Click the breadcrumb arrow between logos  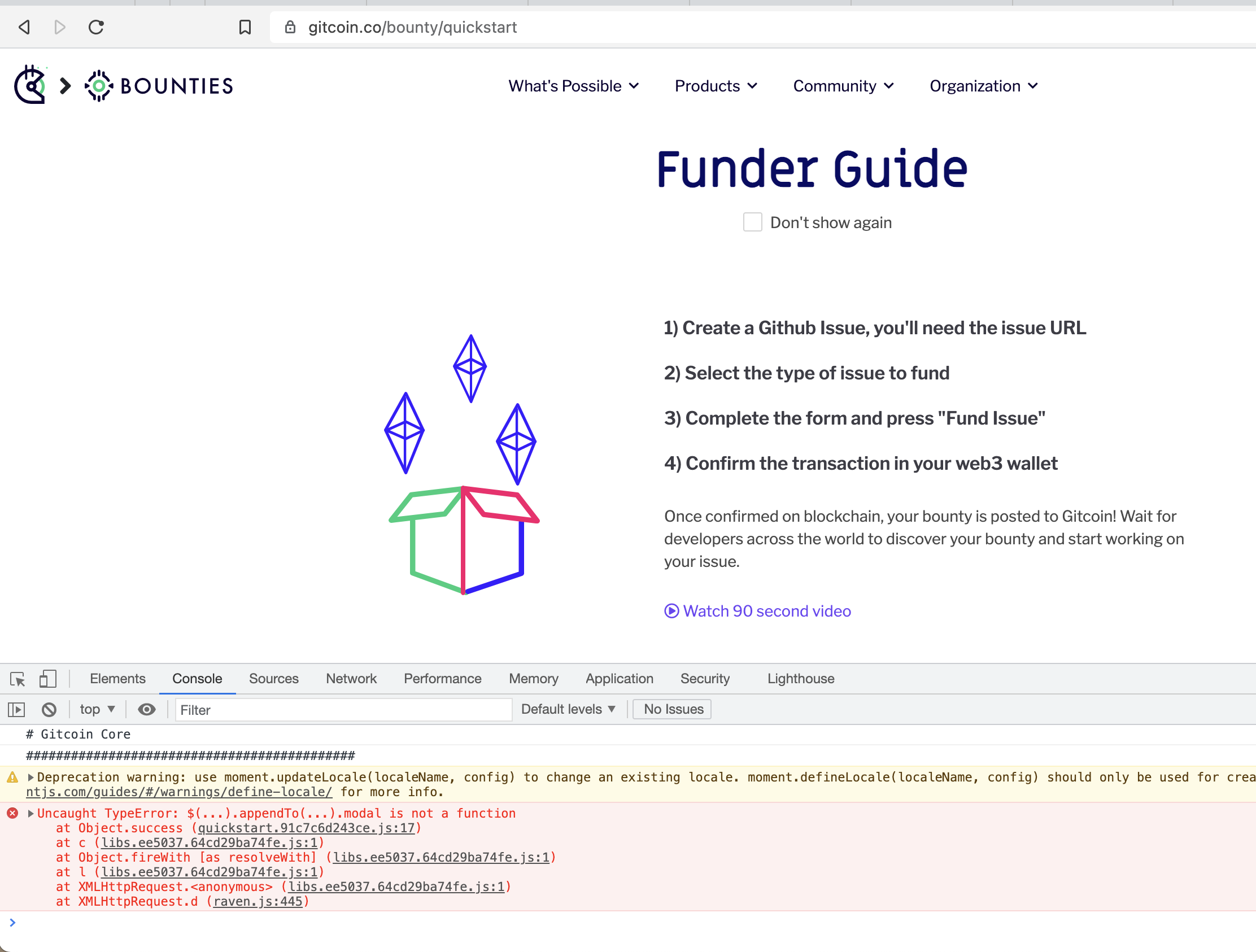(66, 86)
